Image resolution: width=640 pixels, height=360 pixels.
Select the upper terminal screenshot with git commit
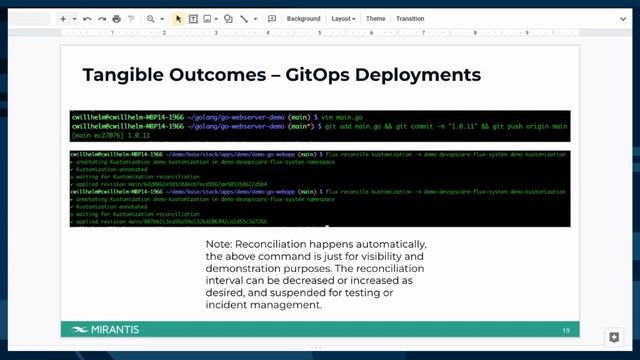320,126
